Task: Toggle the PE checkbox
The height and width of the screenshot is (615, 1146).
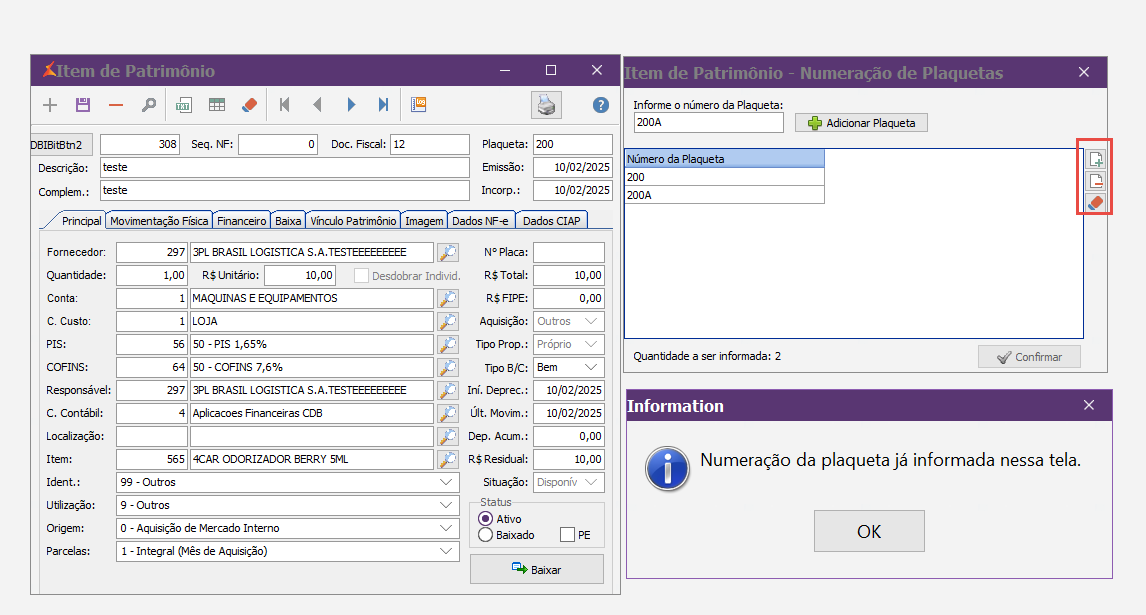Action: pyautogui.click(x=568, y=535)
